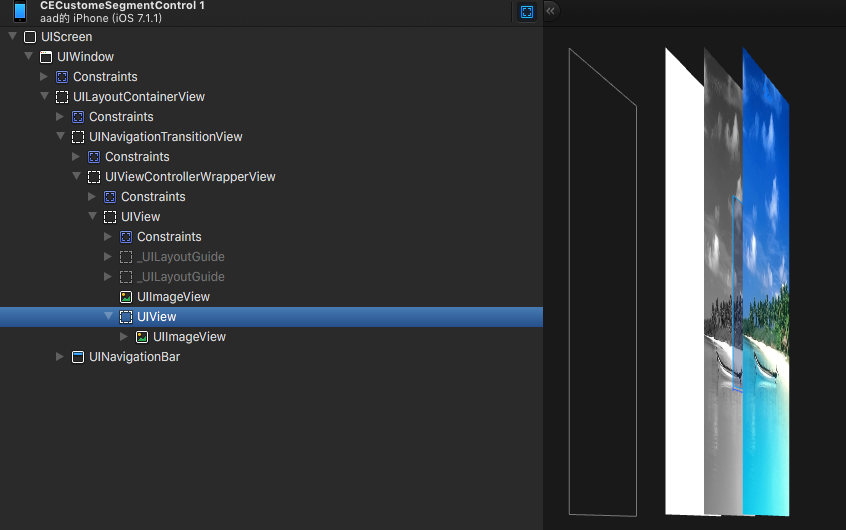Collapse the UINavigationTransitionView triangle
This screenshot has width=846, height=530.
point(60,137)
